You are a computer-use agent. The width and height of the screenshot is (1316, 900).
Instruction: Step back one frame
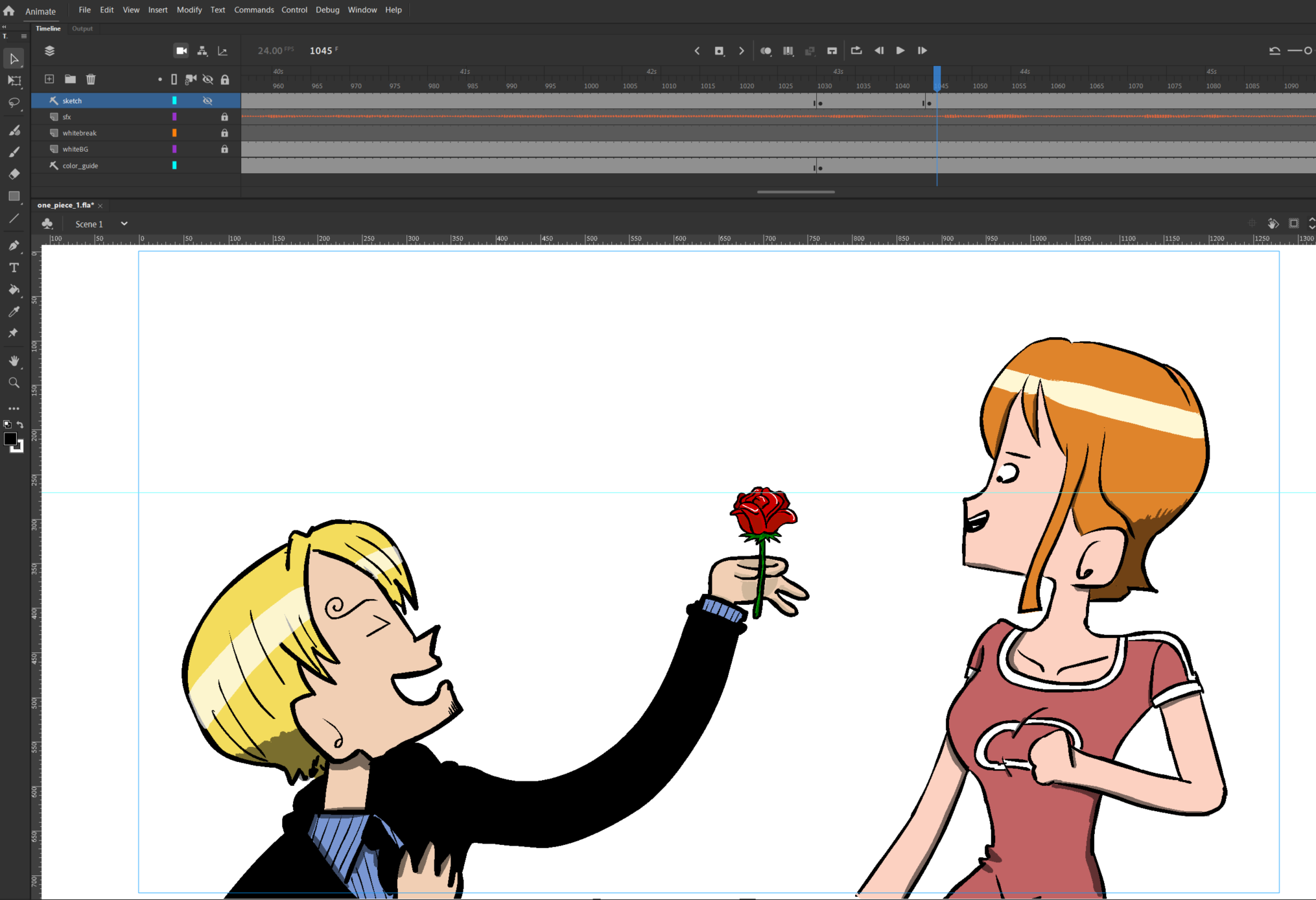pos(879,51)
